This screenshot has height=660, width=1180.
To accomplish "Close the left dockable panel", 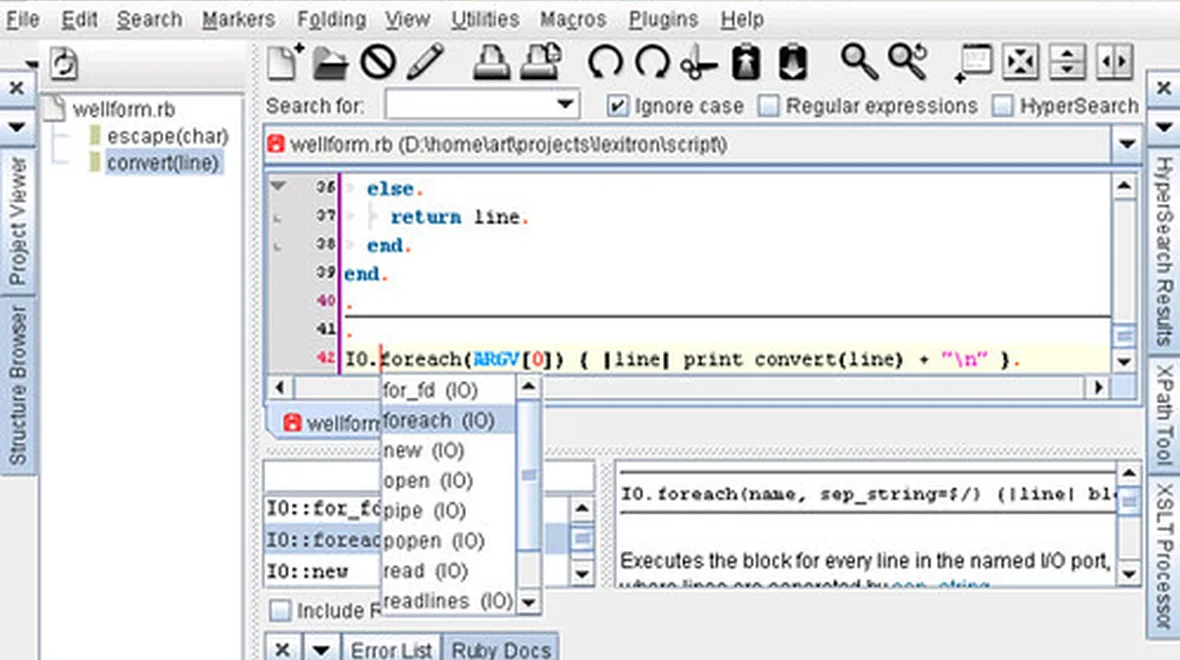I will click(x=17, y=88).
